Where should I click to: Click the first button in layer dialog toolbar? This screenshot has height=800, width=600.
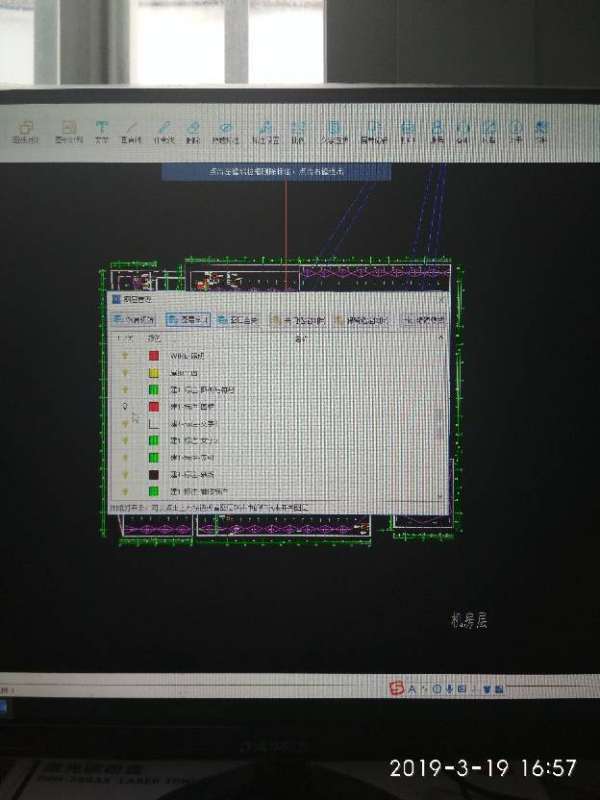[x=133, y=320]
